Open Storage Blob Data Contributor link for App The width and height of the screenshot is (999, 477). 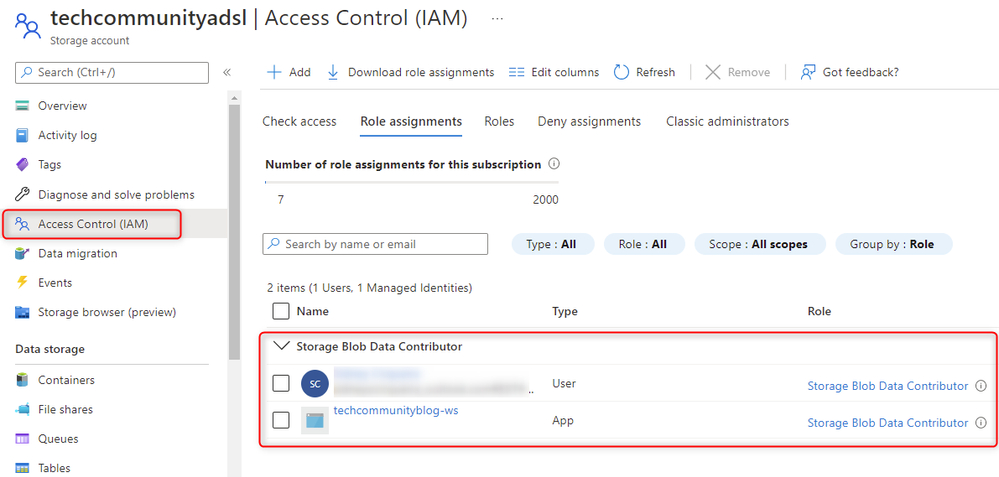coord(888,423)
